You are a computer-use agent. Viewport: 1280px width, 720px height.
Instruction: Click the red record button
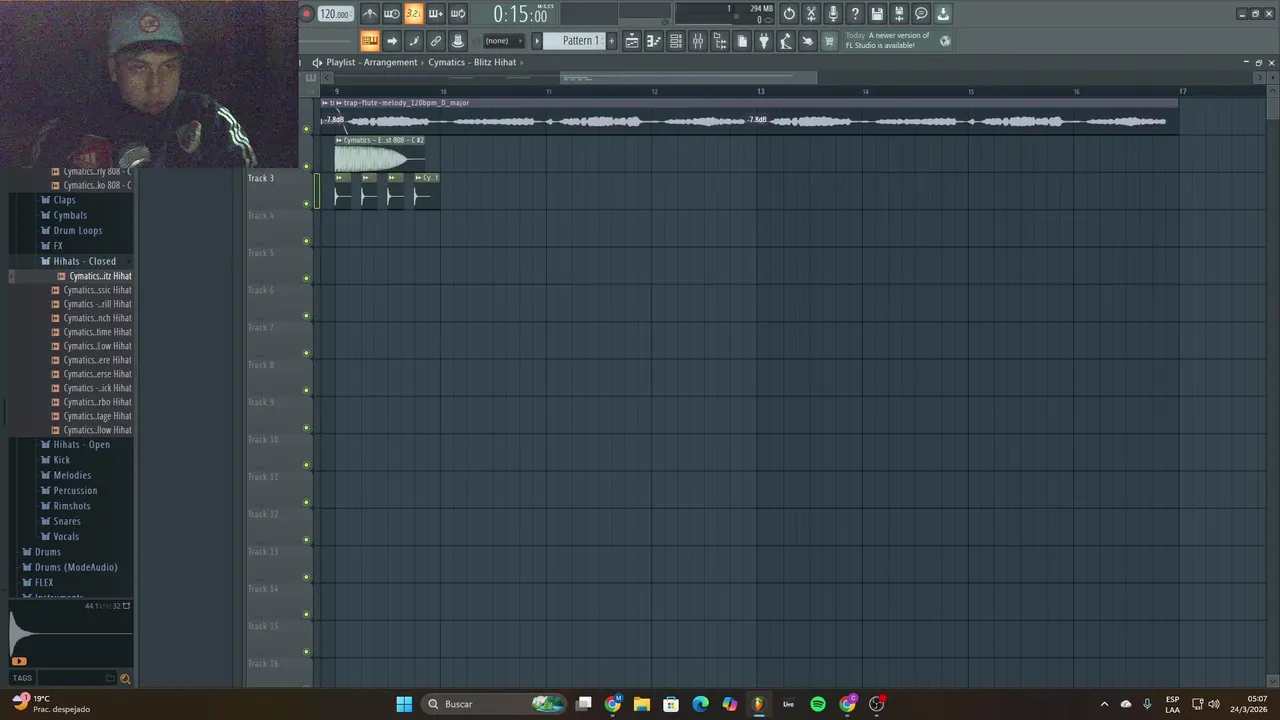306,14
